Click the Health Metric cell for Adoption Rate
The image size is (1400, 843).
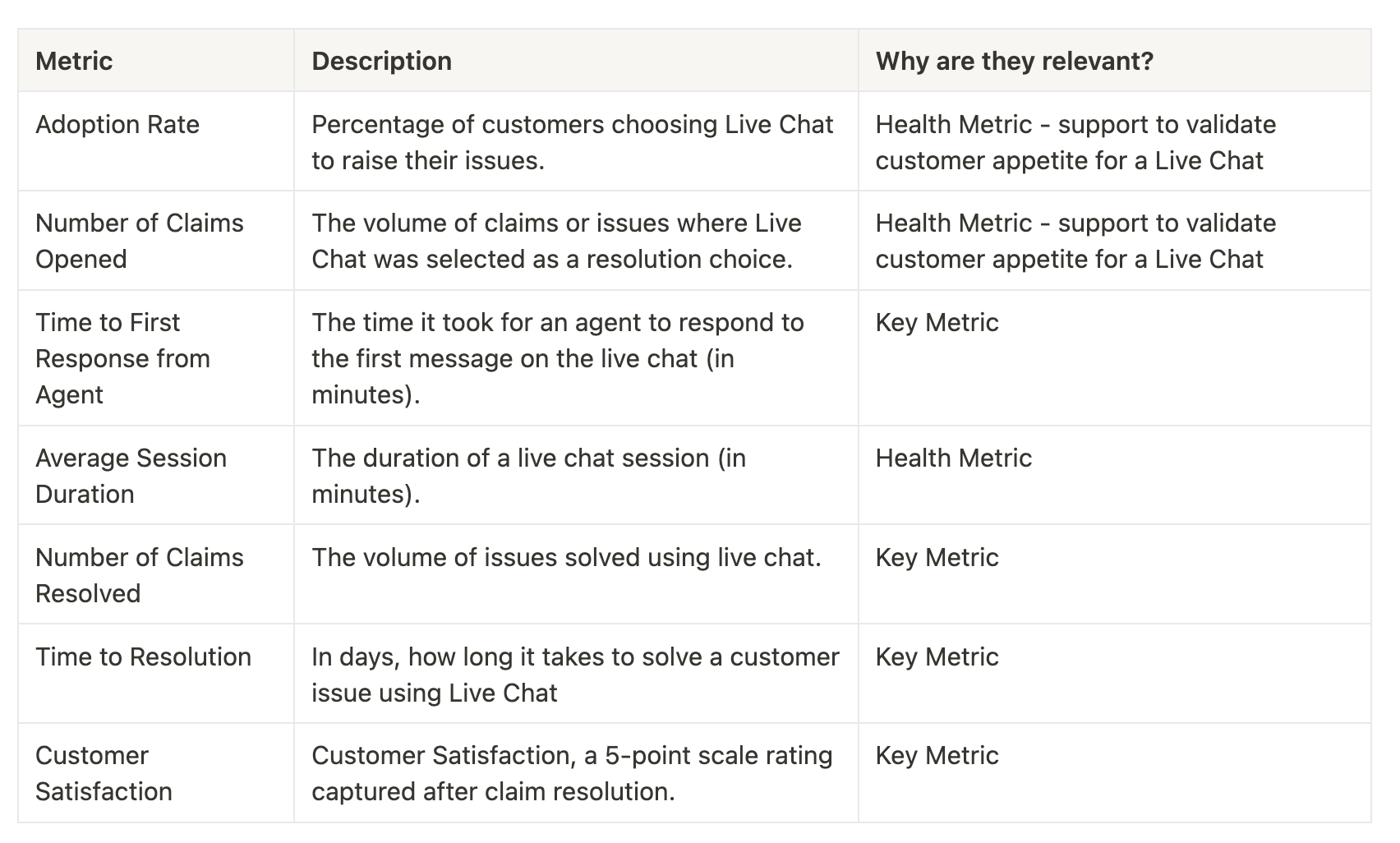(x=1114, y=141)
